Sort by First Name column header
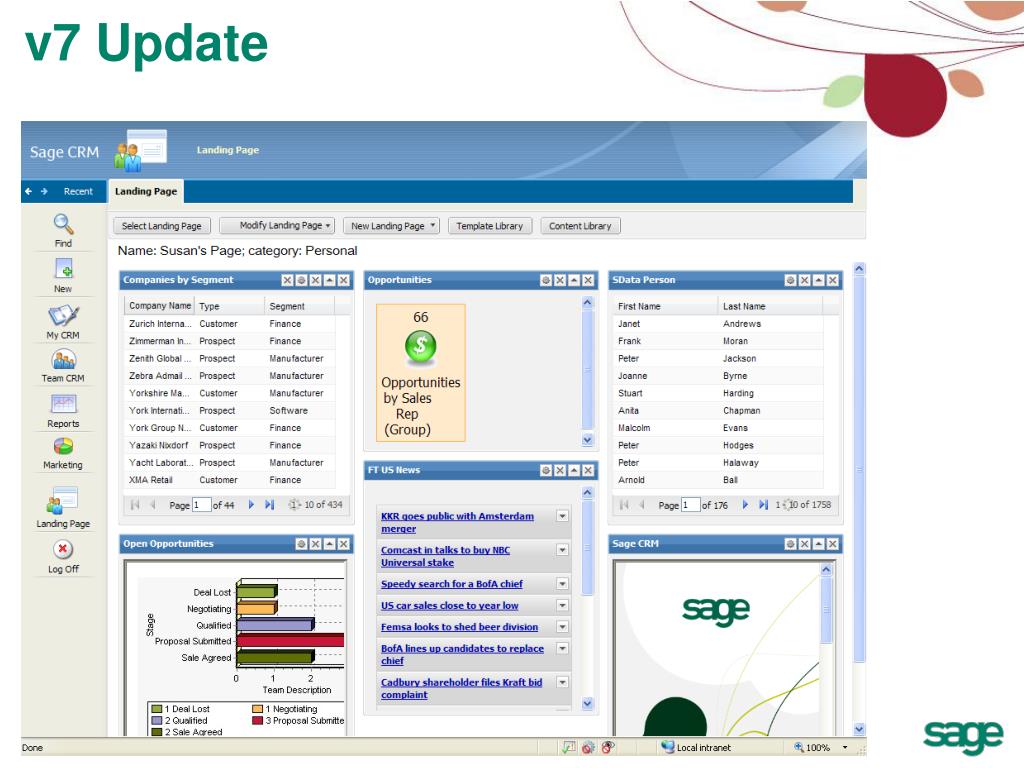The width and height of the screenshot is (1024, 768). point(665,306)
